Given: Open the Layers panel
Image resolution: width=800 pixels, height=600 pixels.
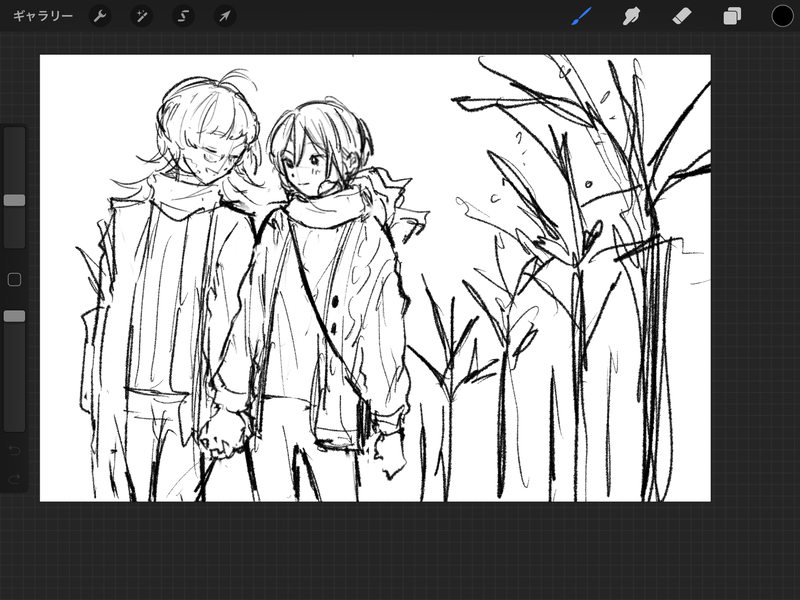Looking at the screenshot, I should tap(732, 16).
